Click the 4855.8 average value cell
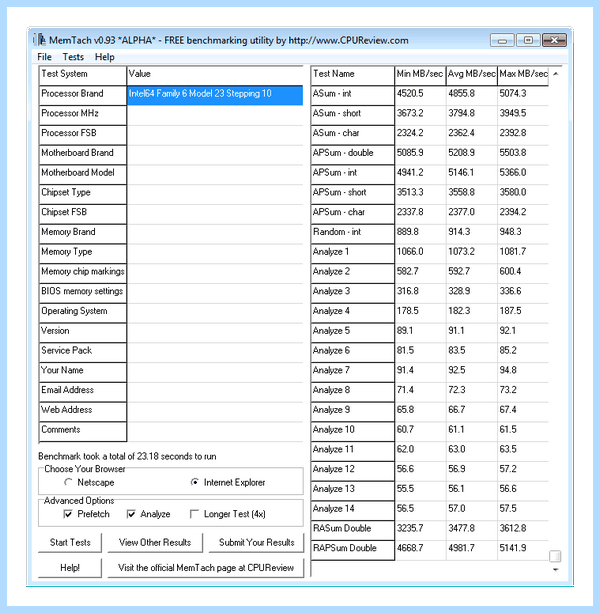The height and width of the screenshot is (613, 600). click(471, 95)
